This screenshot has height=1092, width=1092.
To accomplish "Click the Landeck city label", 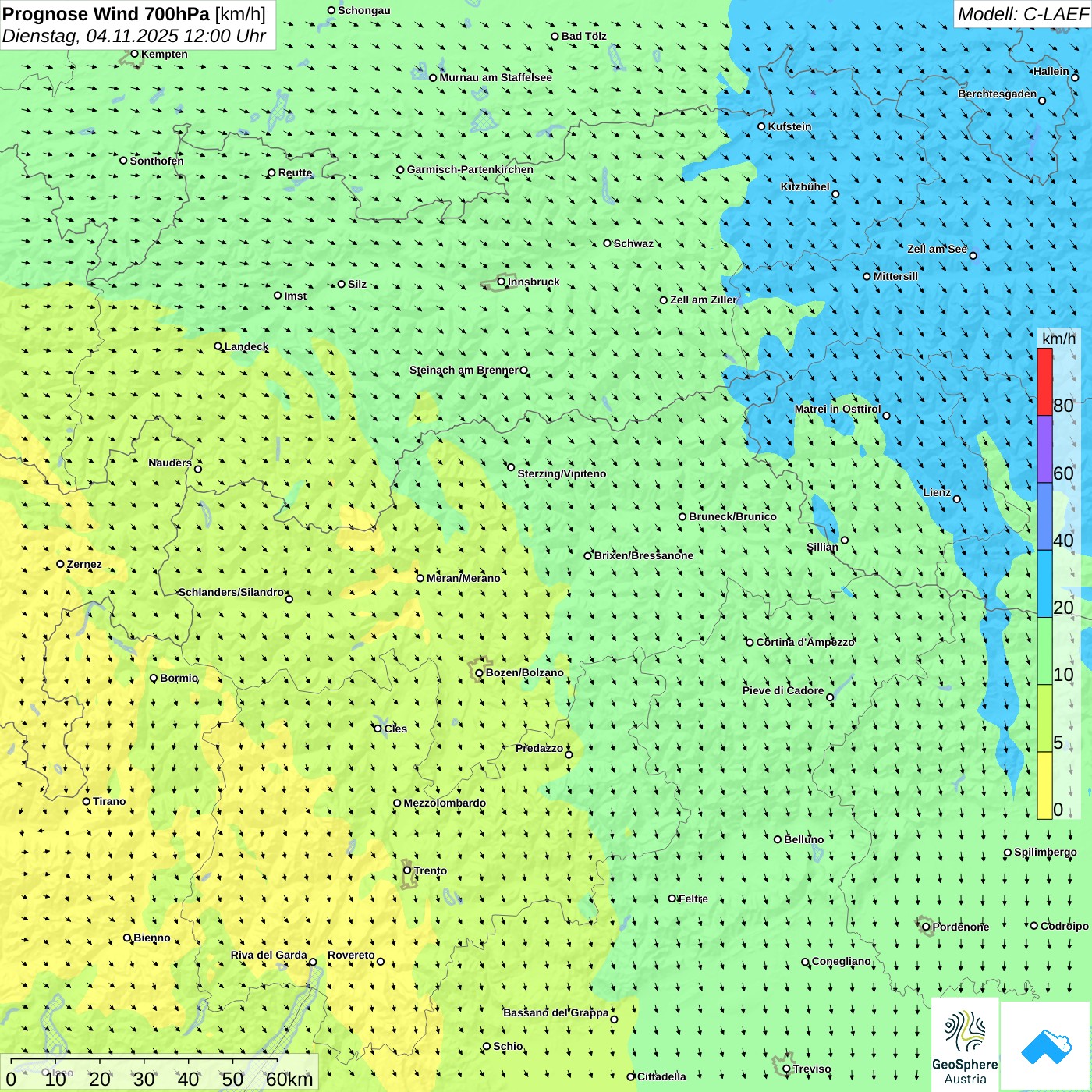I will click(x=246, y=346).
